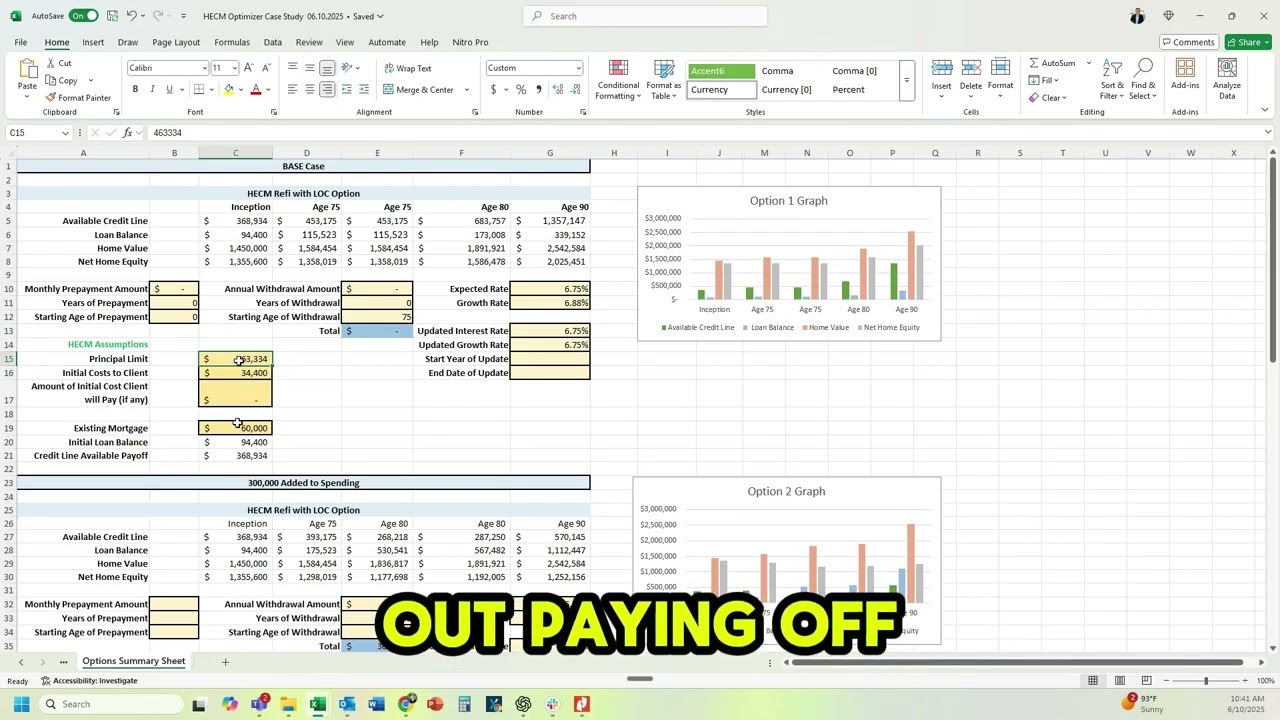1280x720 pixels.
Task: Select the Option 1 Graph chart
Action: point(789,263)
